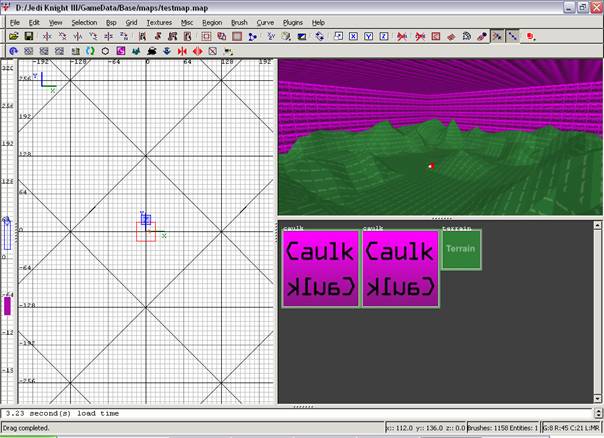Viewport: 604px width, 438px height.
Task: Click the free rotate arrows icon
Action: pyautogui.click(x=320, y=36)
